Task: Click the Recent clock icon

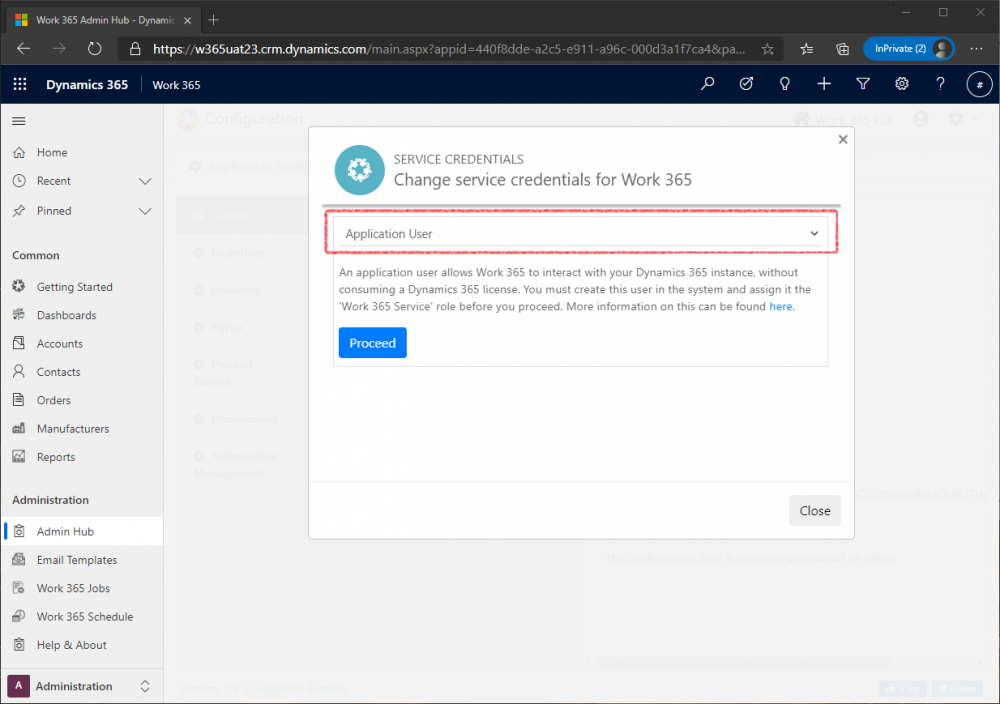Action: point(19,181)
